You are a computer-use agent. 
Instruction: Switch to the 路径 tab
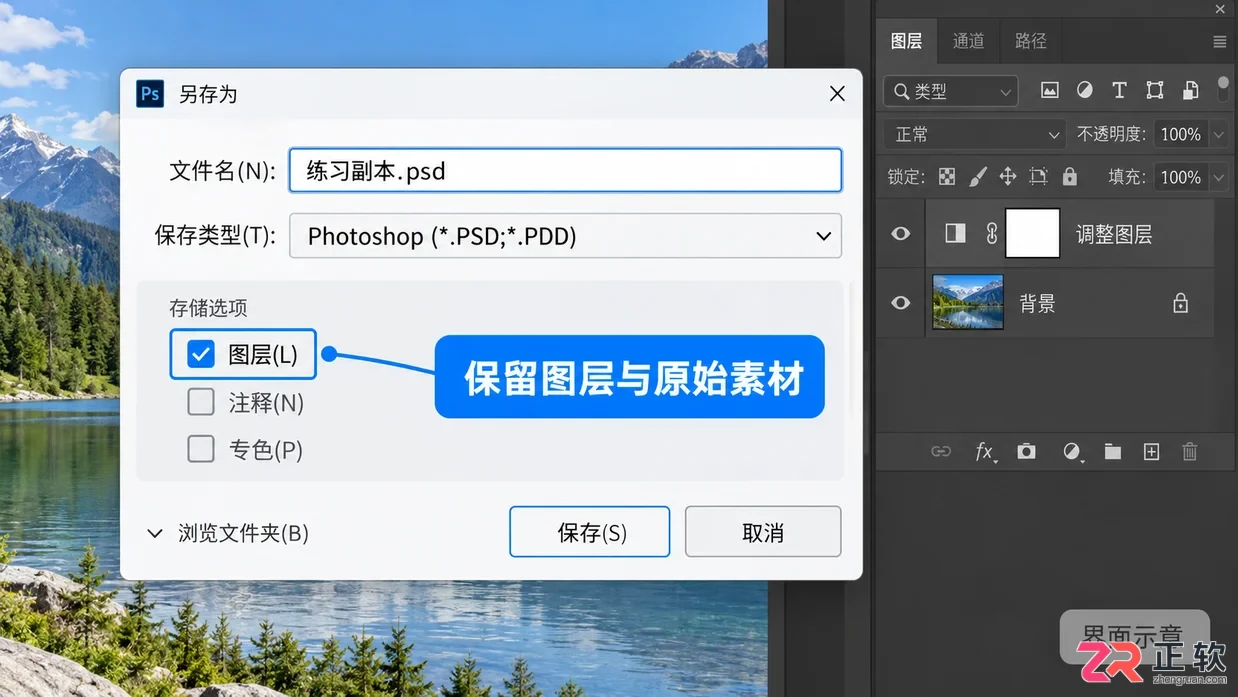point(1030,41)
